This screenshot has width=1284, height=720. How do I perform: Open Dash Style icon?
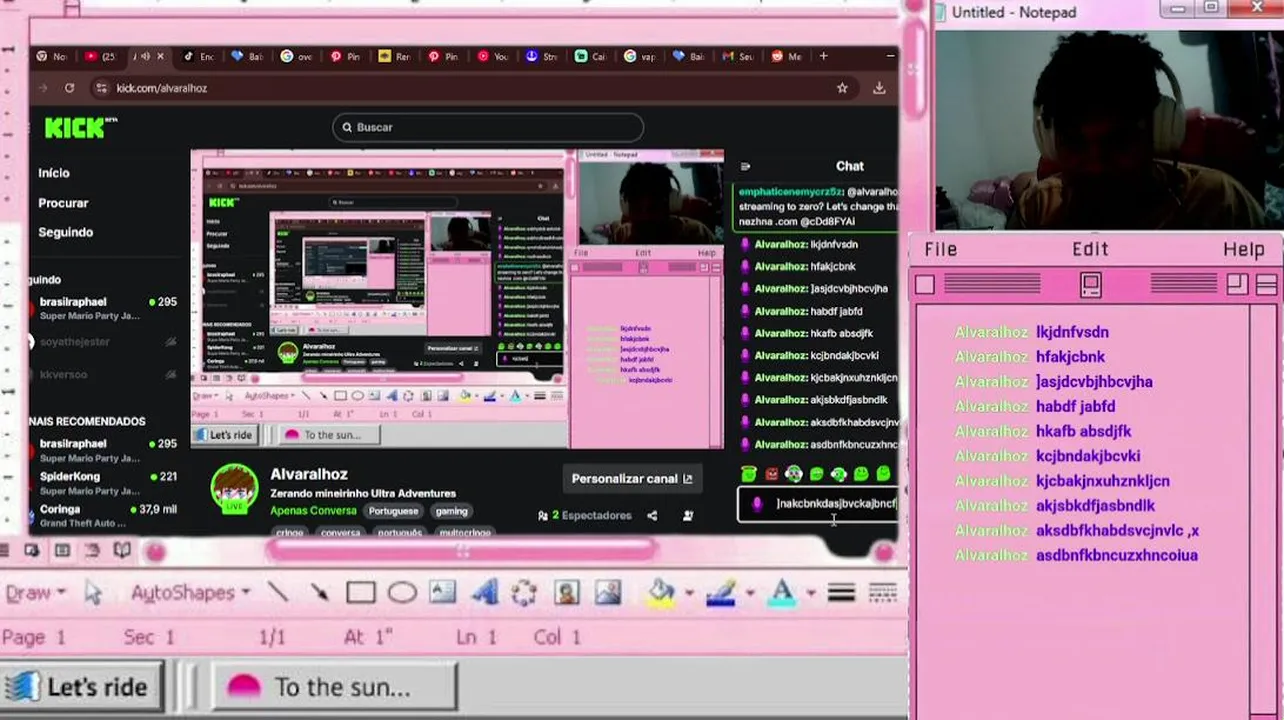[882, 593]
